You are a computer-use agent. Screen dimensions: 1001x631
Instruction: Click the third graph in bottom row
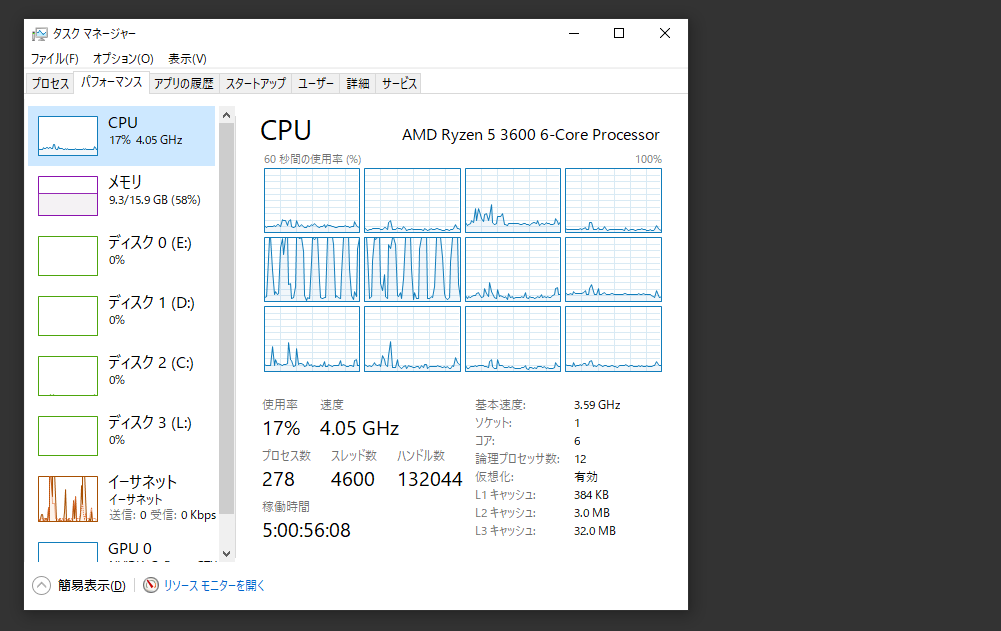pos(513,338)
